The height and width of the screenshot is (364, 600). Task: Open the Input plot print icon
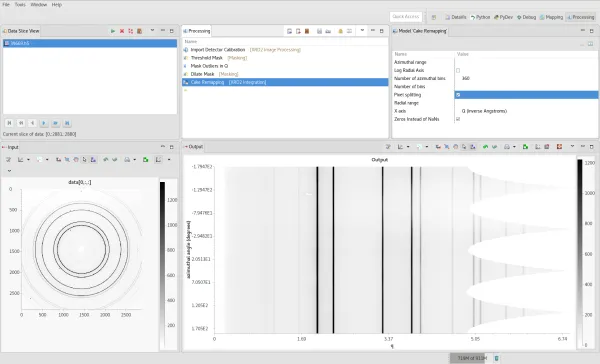tap(127, 160)
